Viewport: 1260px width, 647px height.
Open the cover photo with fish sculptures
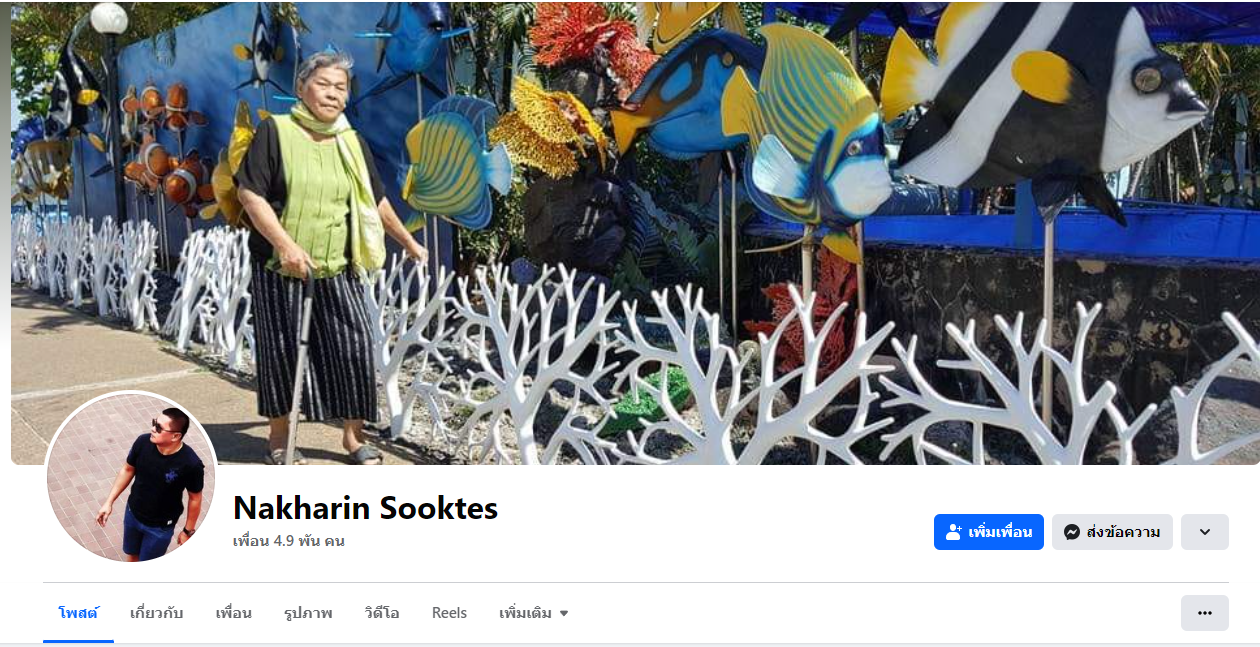pos(635,233)
